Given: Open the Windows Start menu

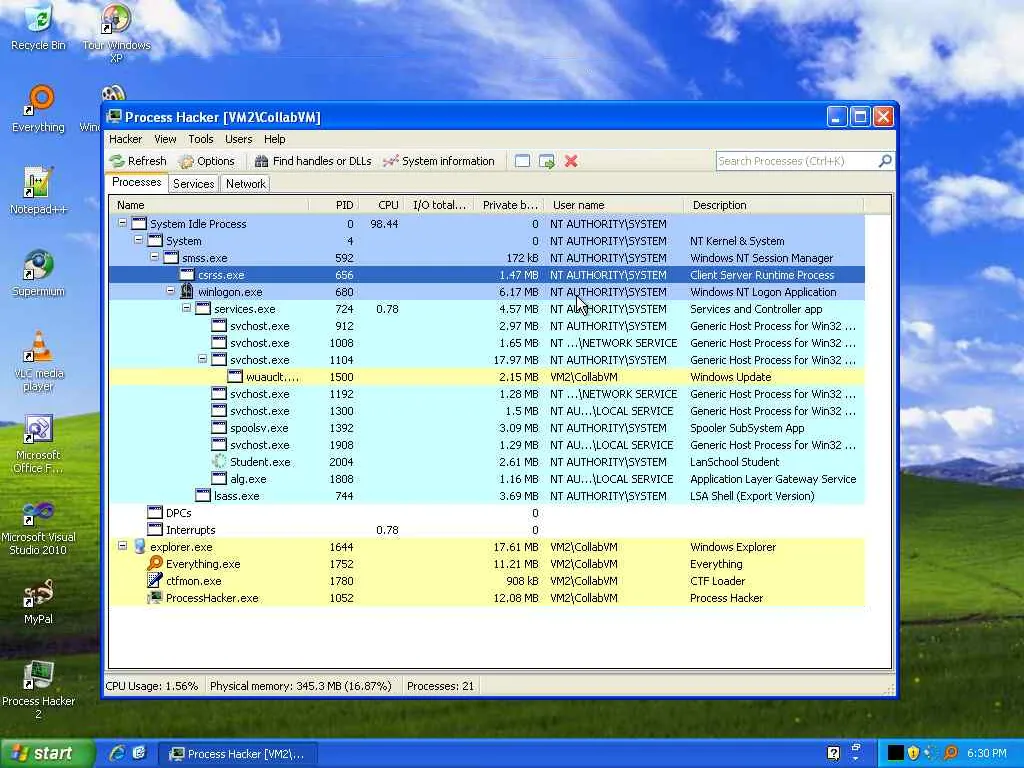Looking at the screenshot, I should (46, 754).
